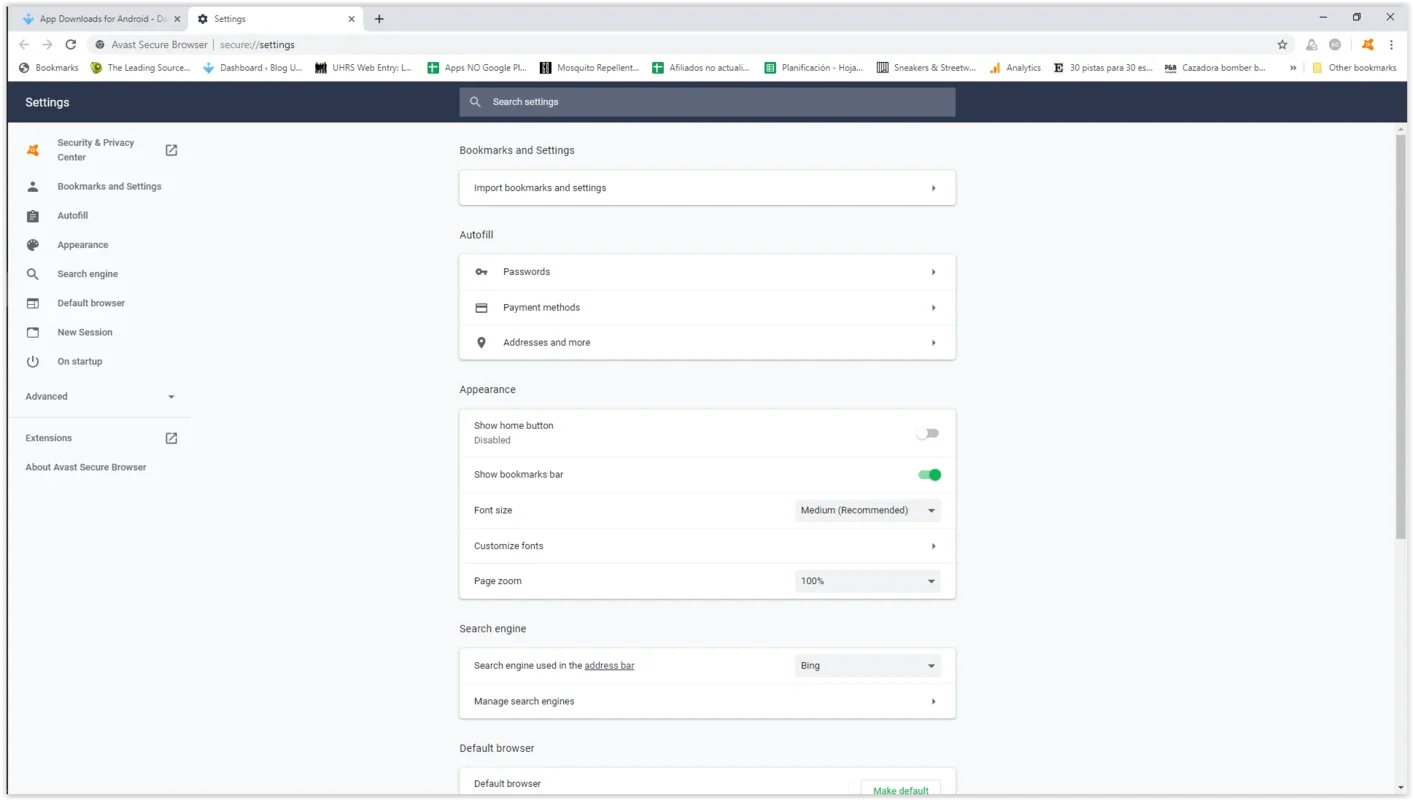Open the Dashboard Blog bookmark
Screen dimensions: 1413x800
coord(252,67)
